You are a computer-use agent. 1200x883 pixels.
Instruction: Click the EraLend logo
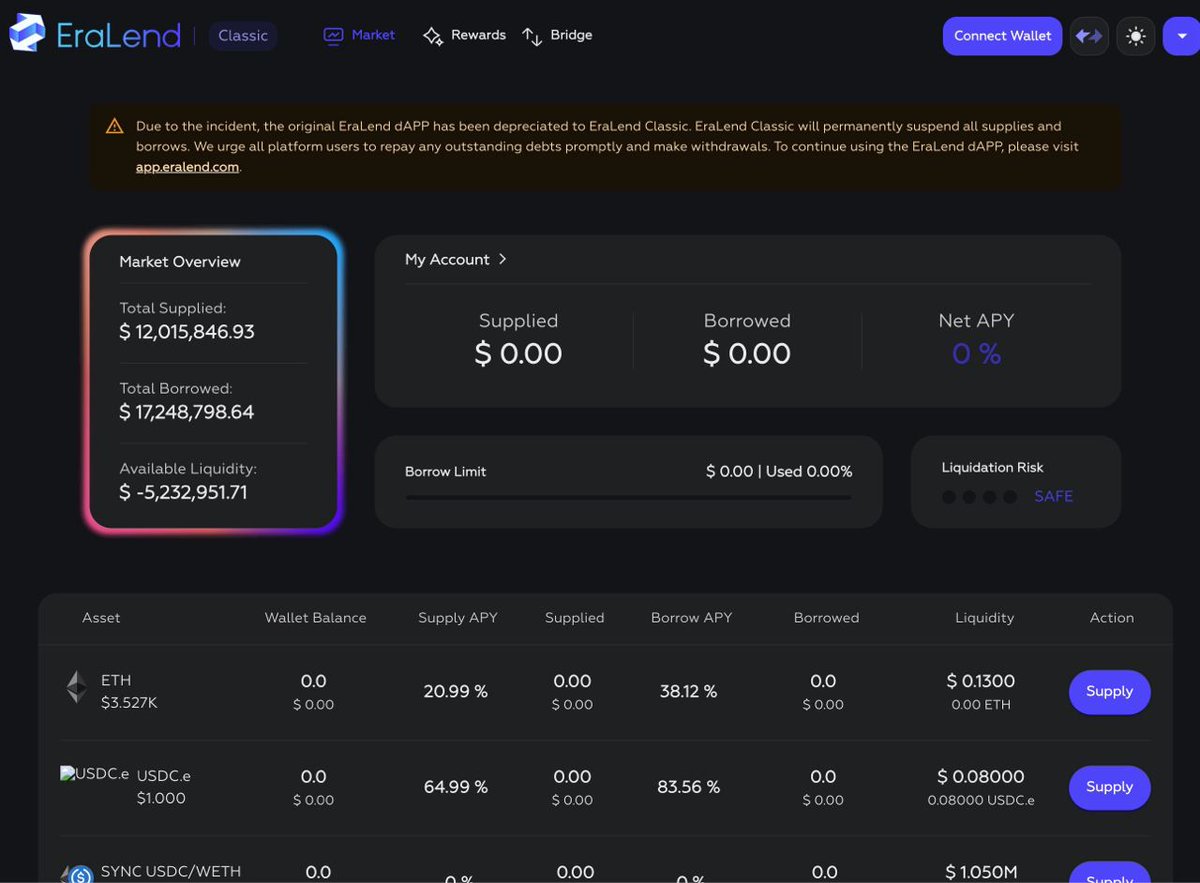[95, 35]
